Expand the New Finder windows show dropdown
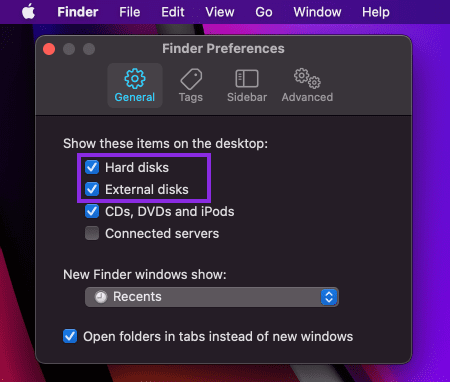Screen dimensions: 450x382 212,297
